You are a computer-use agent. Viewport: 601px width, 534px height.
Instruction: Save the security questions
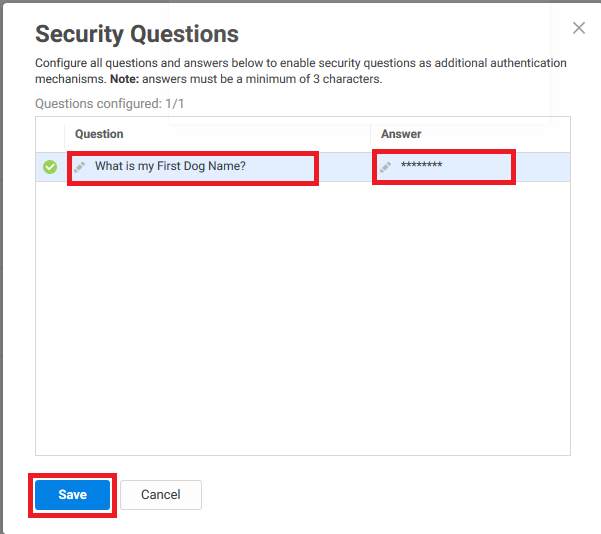point(72,495)
